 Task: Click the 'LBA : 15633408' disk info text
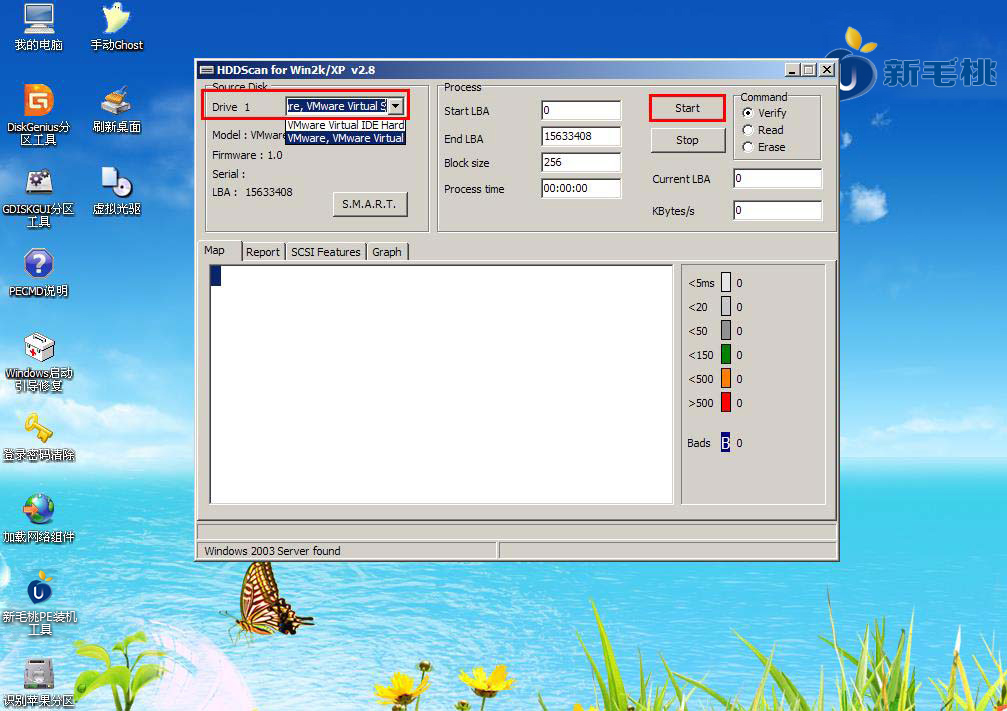[252, 192]
